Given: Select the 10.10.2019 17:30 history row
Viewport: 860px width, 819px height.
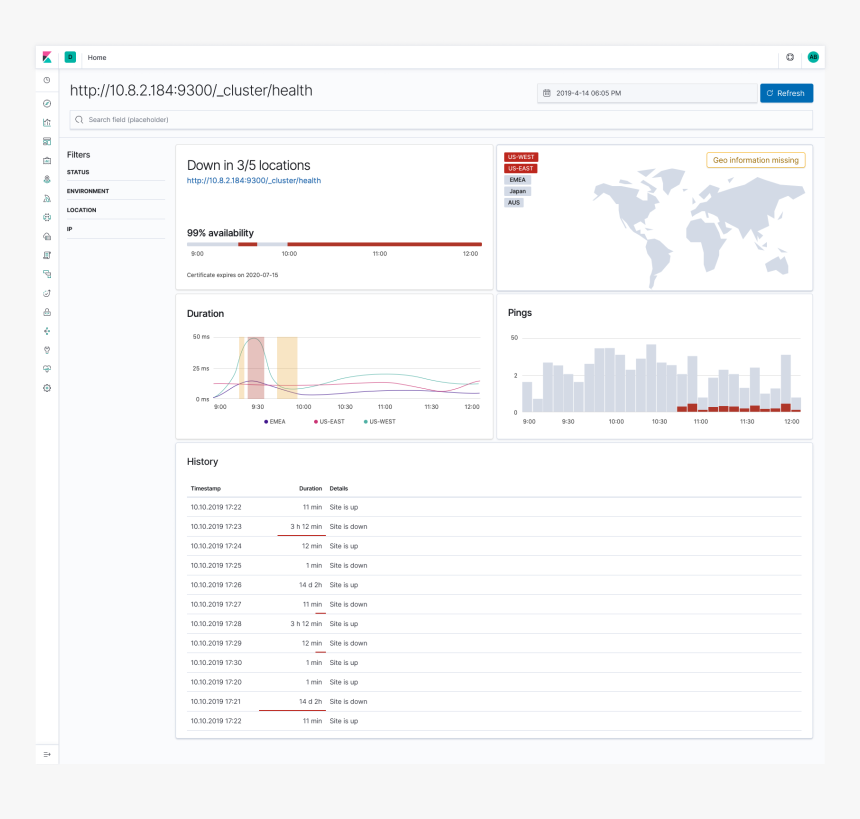Looking at the screenshot, I should (x=494, y=663).
